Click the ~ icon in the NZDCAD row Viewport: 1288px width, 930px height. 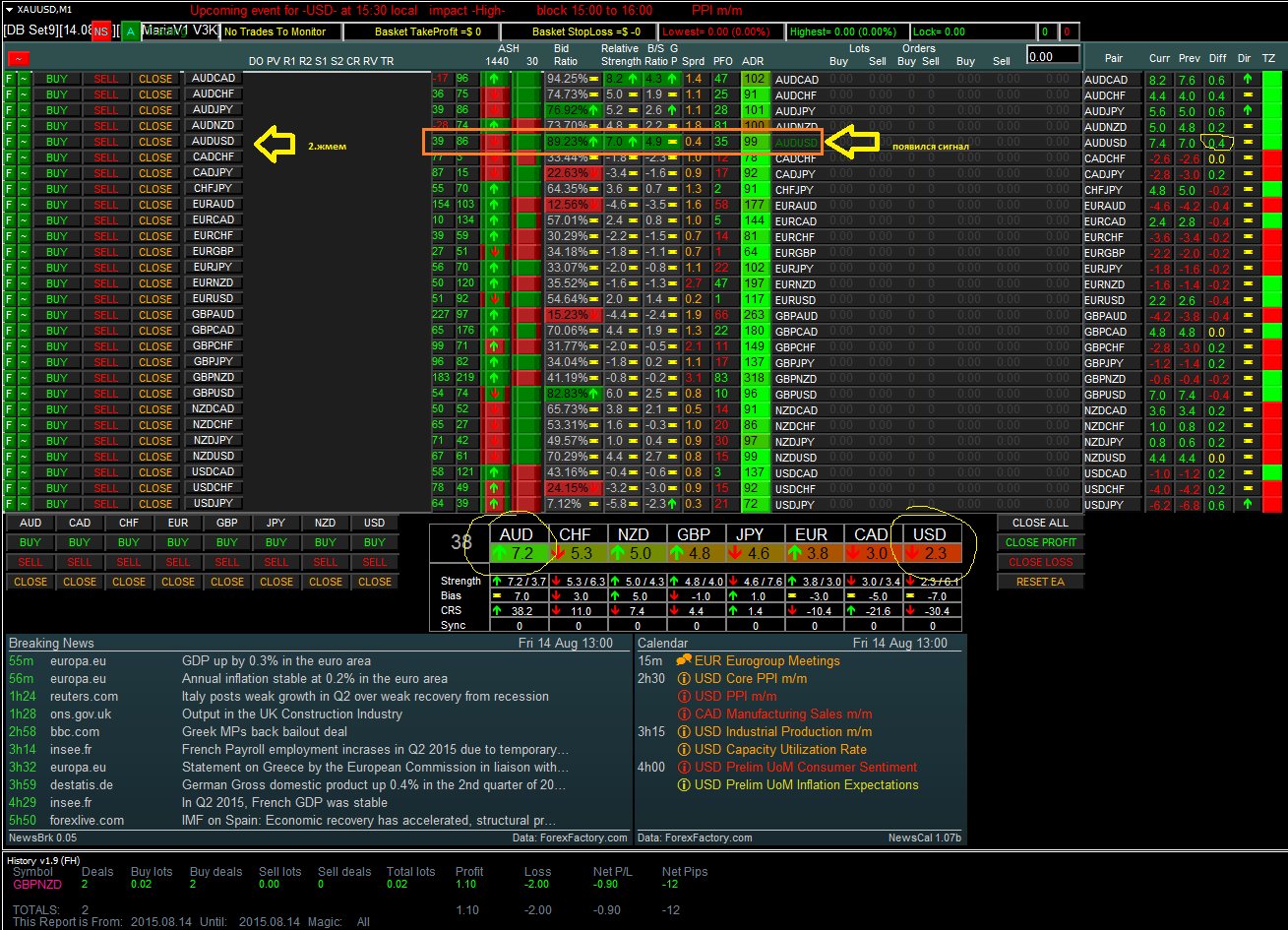click(x=25, y=409)
